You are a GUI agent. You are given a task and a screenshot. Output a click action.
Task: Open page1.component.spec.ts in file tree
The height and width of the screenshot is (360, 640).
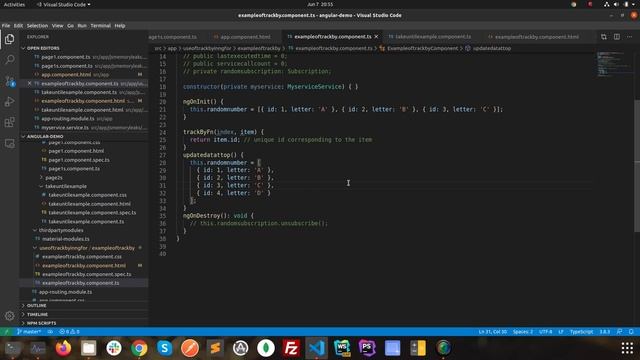(79, 160)
